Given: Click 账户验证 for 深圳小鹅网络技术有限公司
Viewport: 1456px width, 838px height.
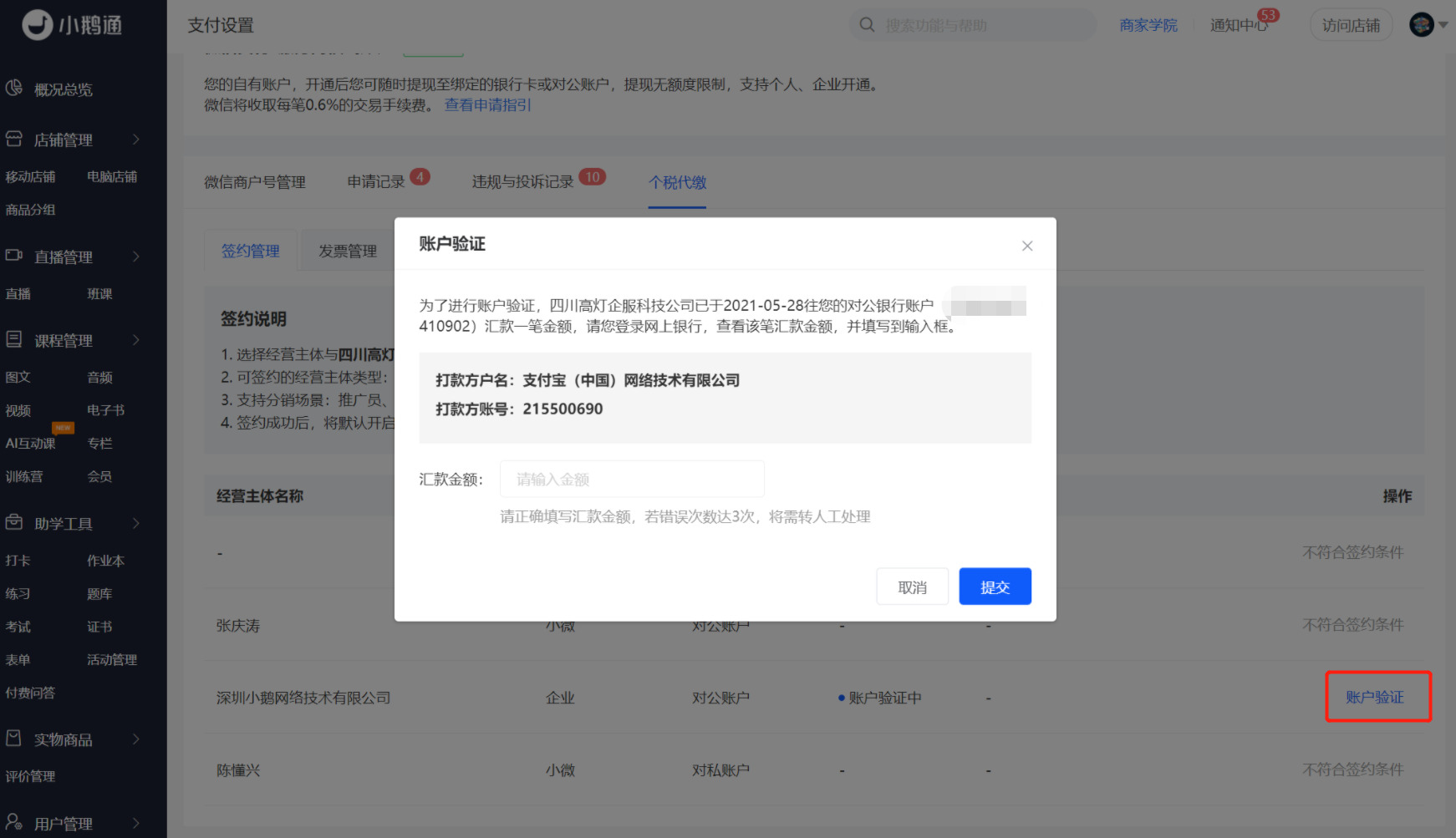Looking at the screenshot, I should pyautogui.click(x=1375, y=697).
